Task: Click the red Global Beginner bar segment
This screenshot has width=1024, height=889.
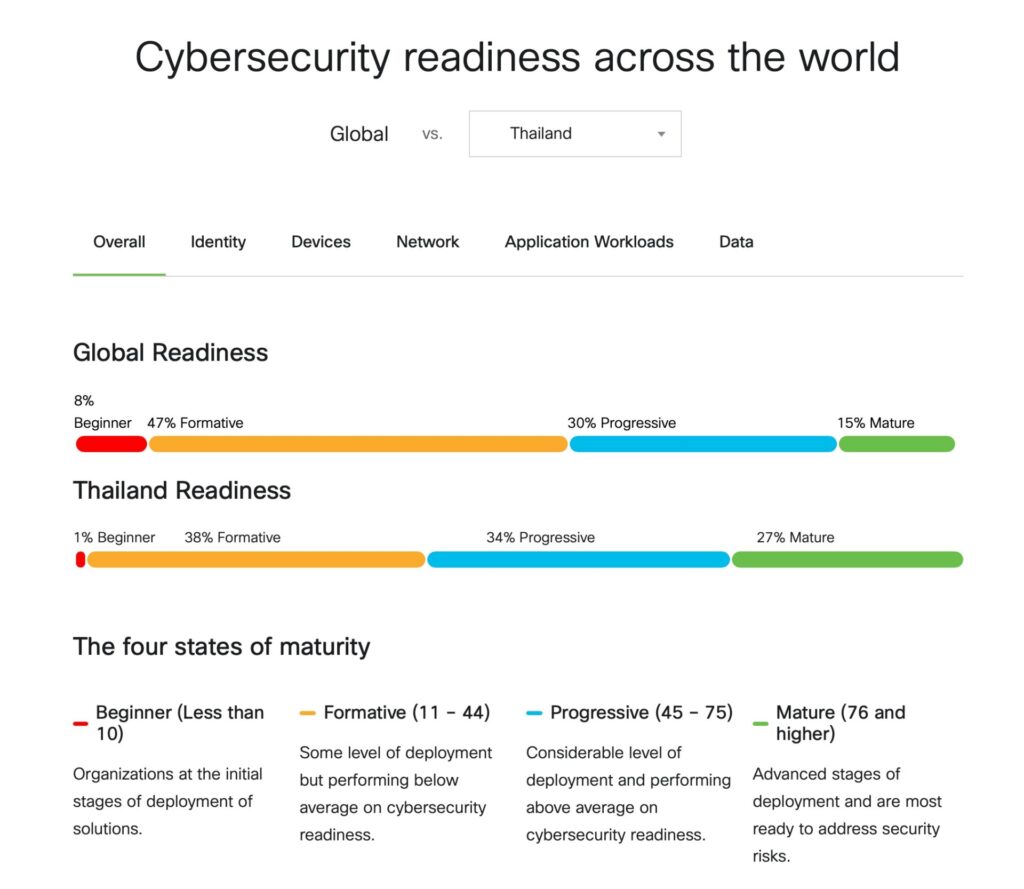Action: pos(111,444)
